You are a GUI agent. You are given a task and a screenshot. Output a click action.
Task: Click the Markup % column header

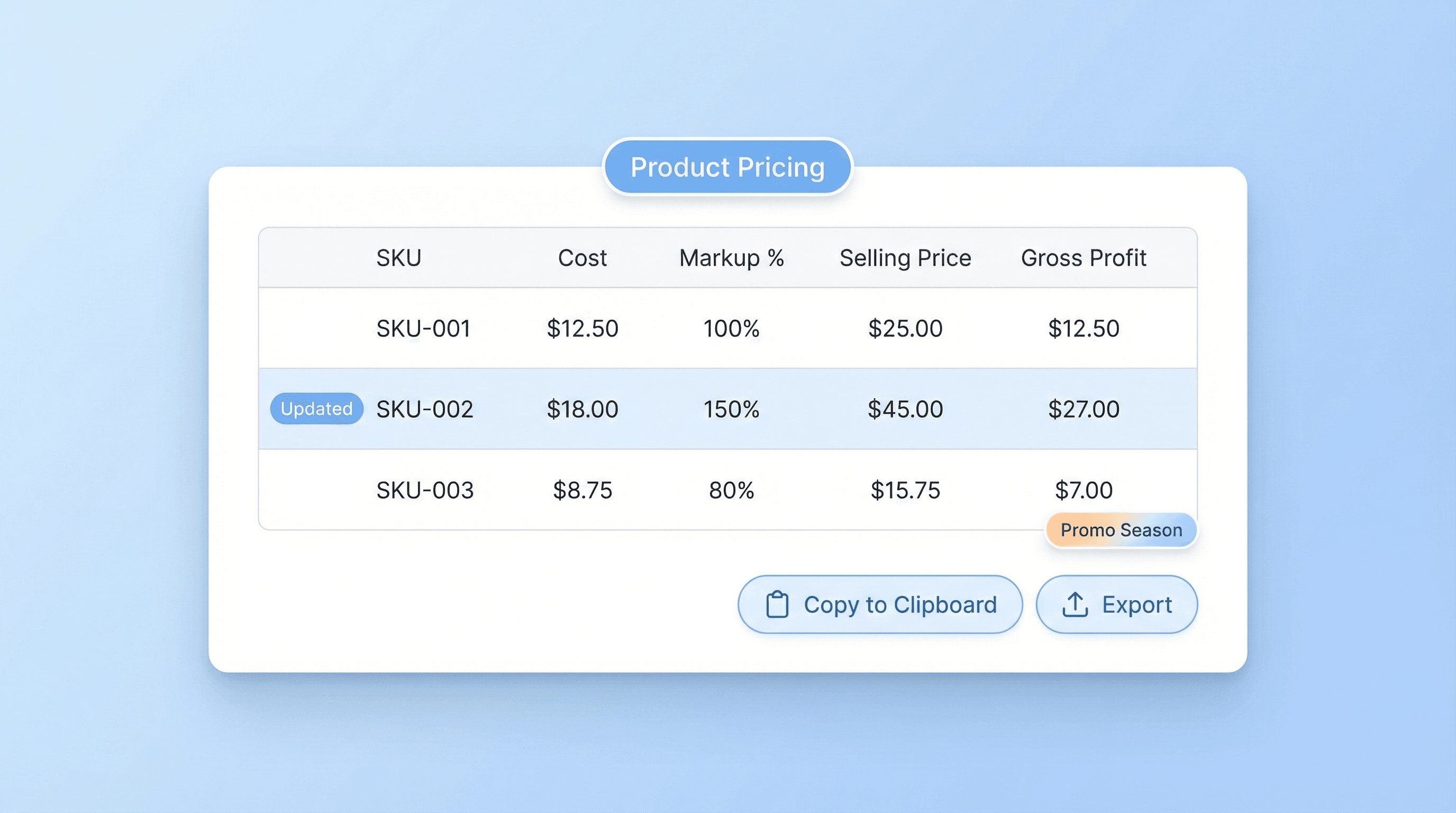click(732, 258)
